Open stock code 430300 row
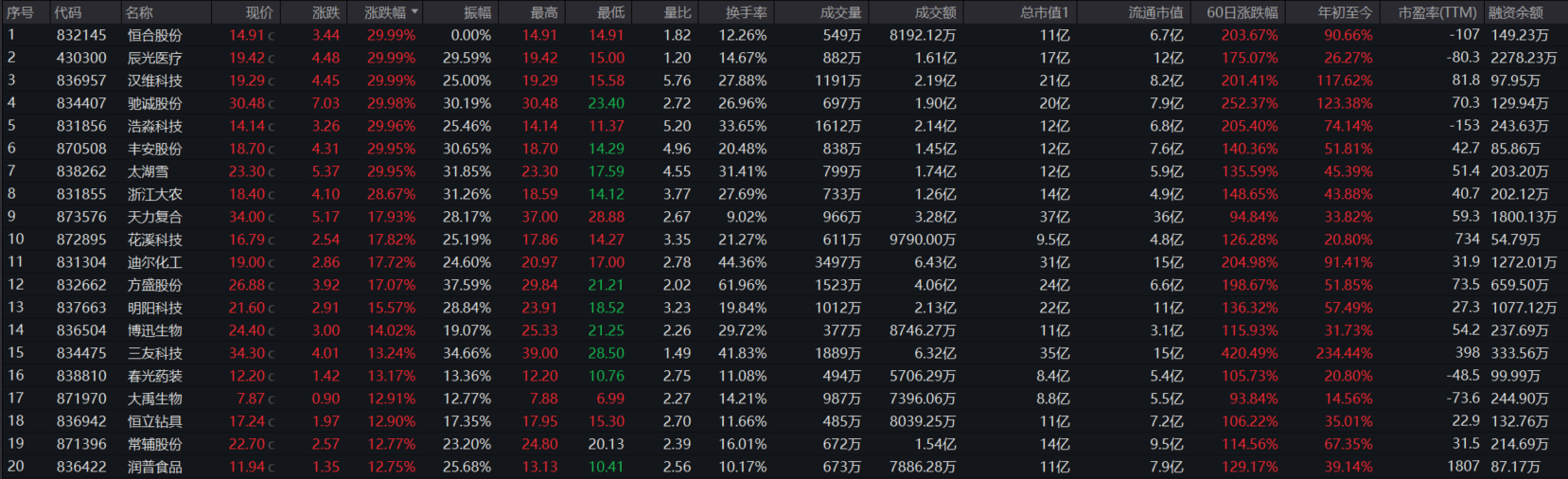Viewport: 1568px width, 479px height. (81, 58)
